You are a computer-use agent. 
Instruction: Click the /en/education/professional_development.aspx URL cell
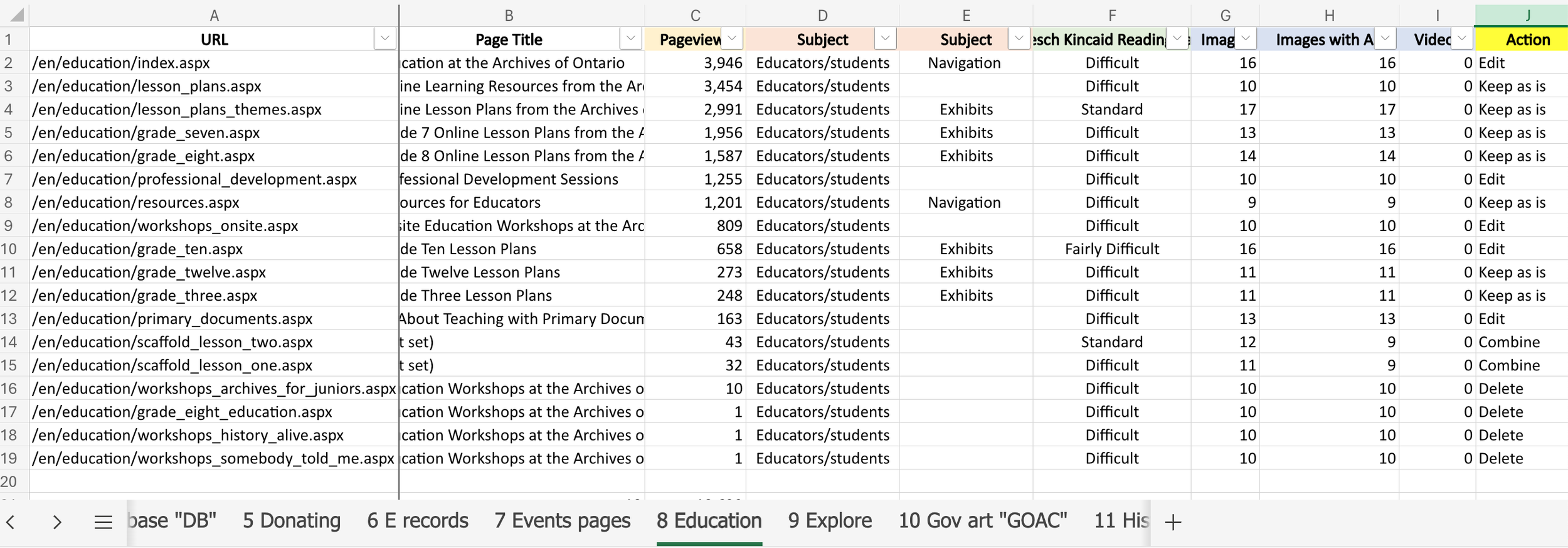(x=214, y=179)
